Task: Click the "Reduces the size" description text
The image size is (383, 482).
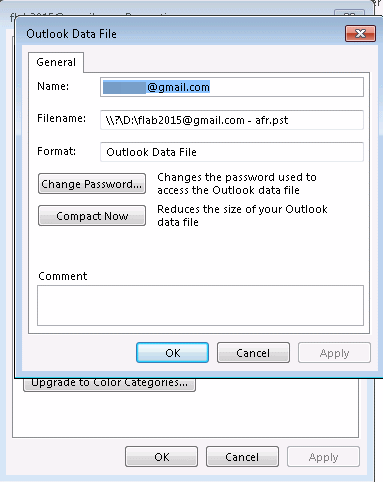Action: pos(242,216)
